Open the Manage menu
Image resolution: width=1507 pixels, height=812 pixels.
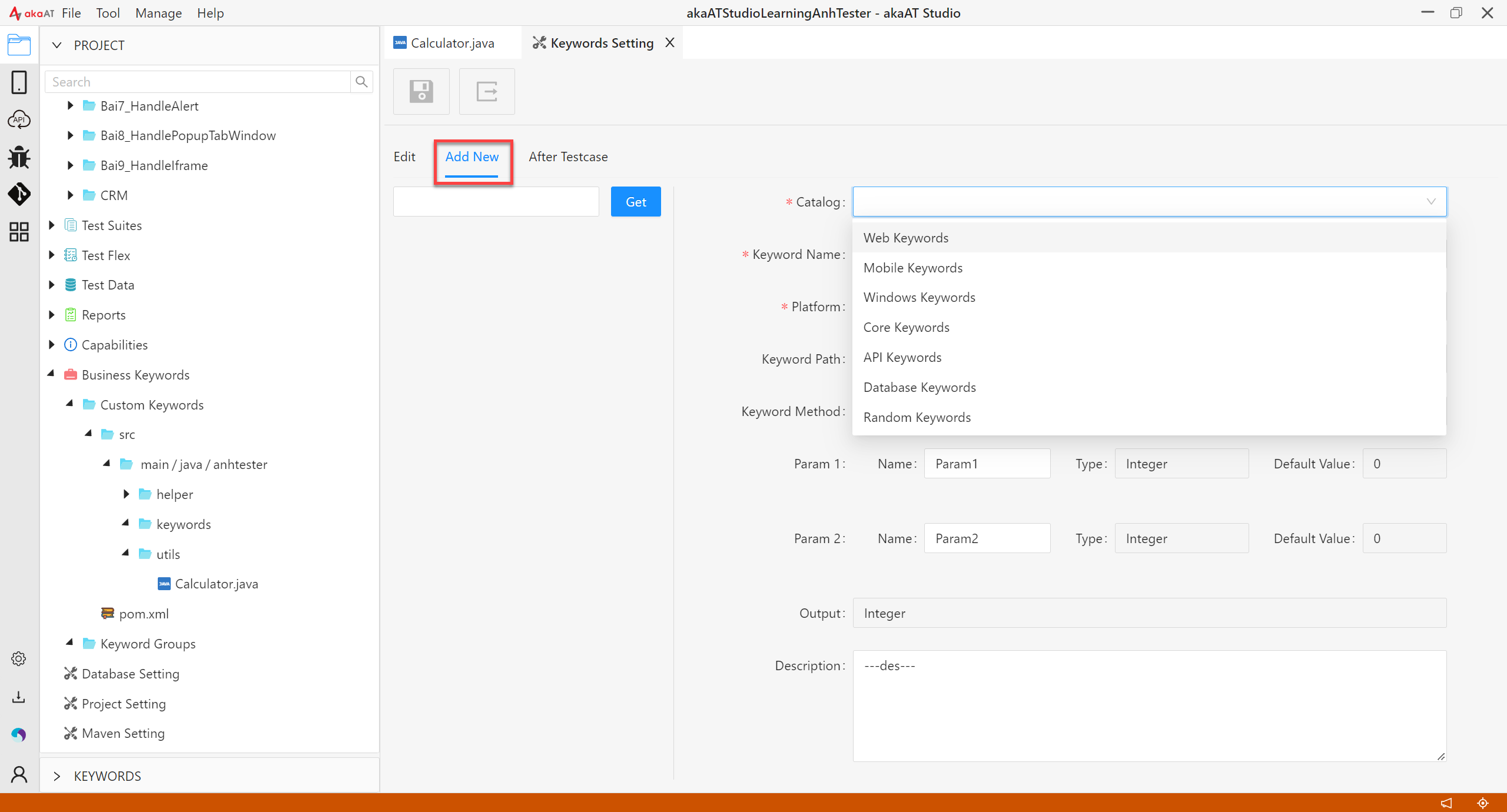point(158,13)
